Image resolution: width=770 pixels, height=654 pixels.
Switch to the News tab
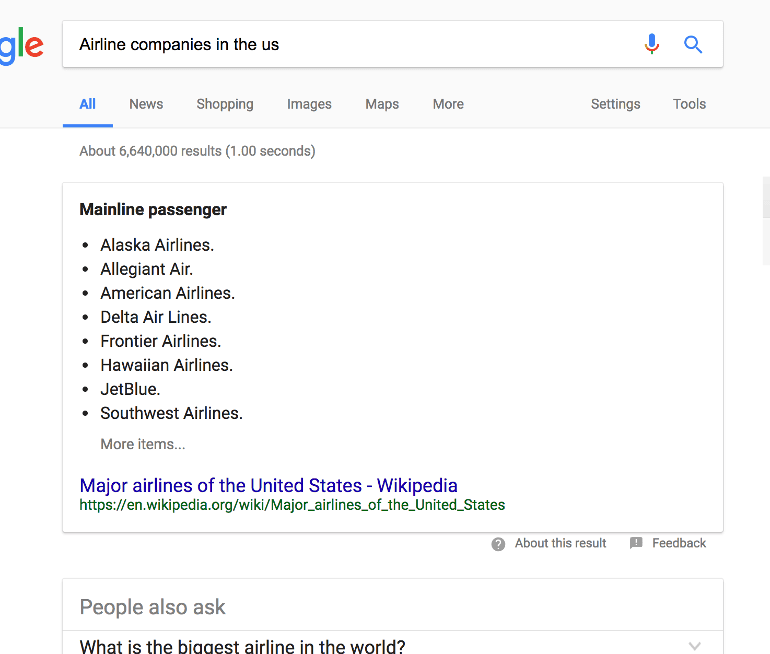click(x=146, y=104)
